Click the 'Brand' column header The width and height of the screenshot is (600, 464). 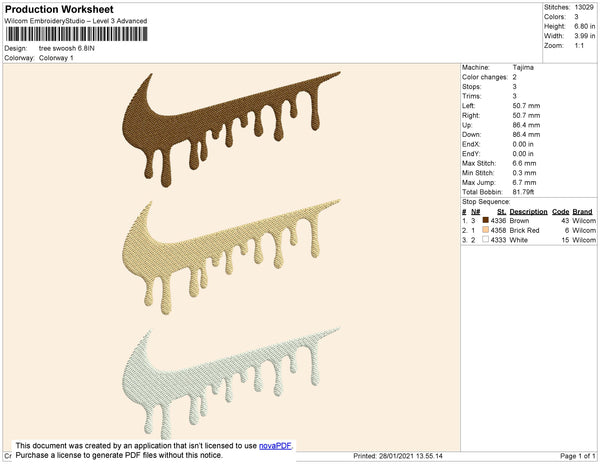582,212
